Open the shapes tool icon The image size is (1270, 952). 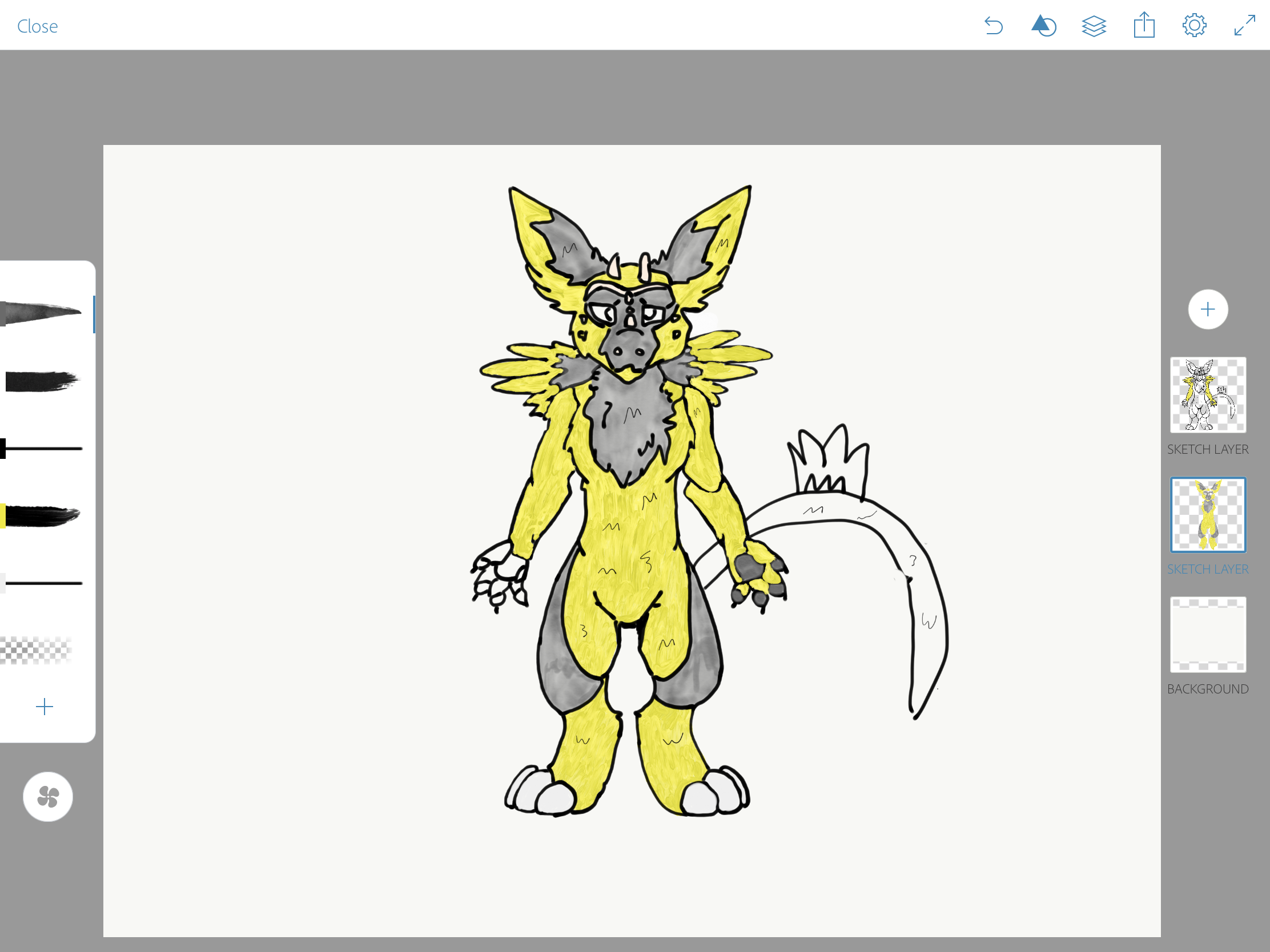point(1044,26)
